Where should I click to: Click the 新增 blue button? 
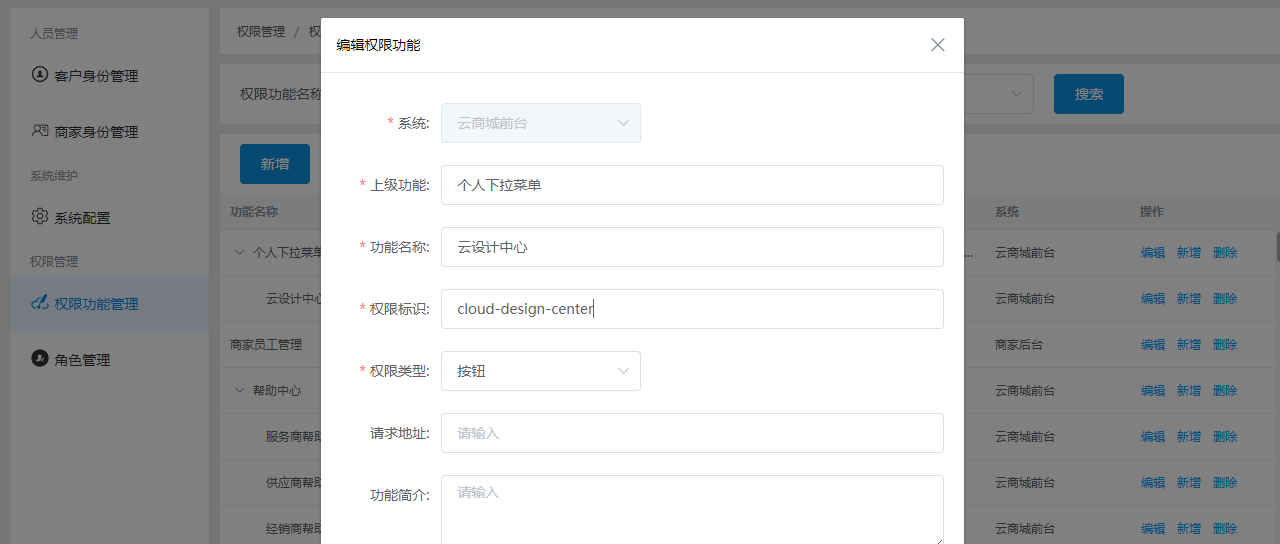275,164
